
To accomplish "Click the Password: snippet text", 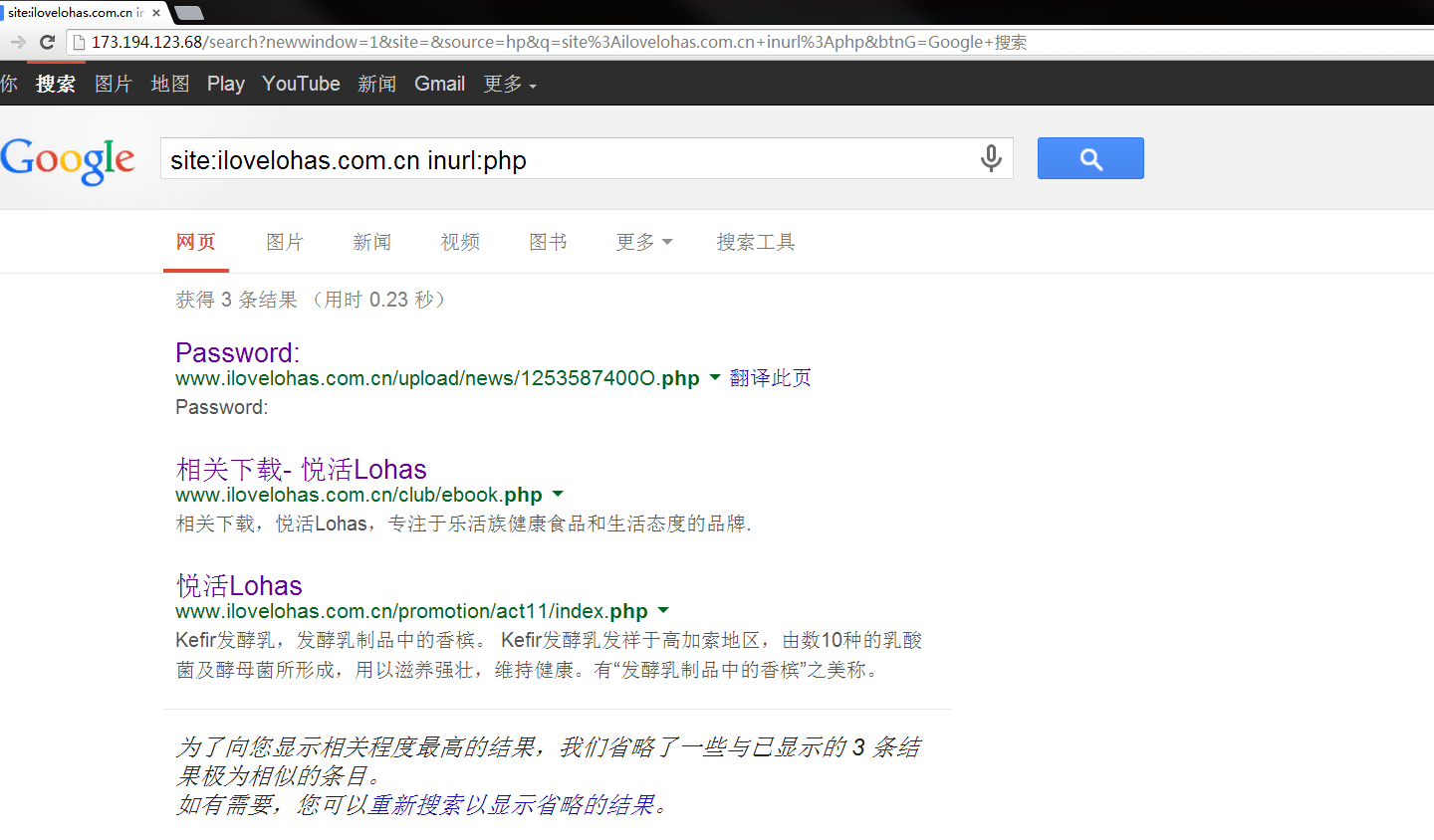I will (221, 407).
